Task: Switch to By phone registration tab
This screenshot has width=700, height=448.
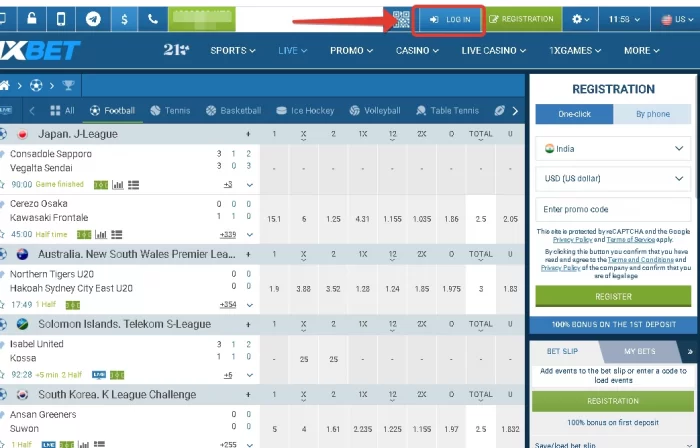Action: coord(652,114)
